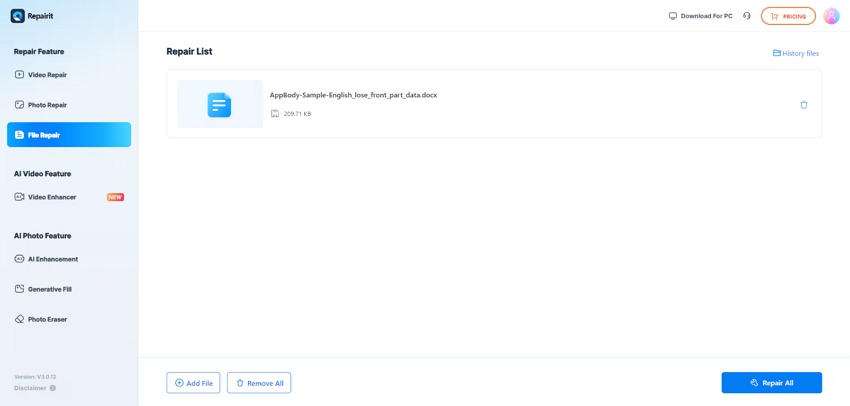Click the docx file thumbnail
This screenshot has width=850, height=406.
coord(220,104)
